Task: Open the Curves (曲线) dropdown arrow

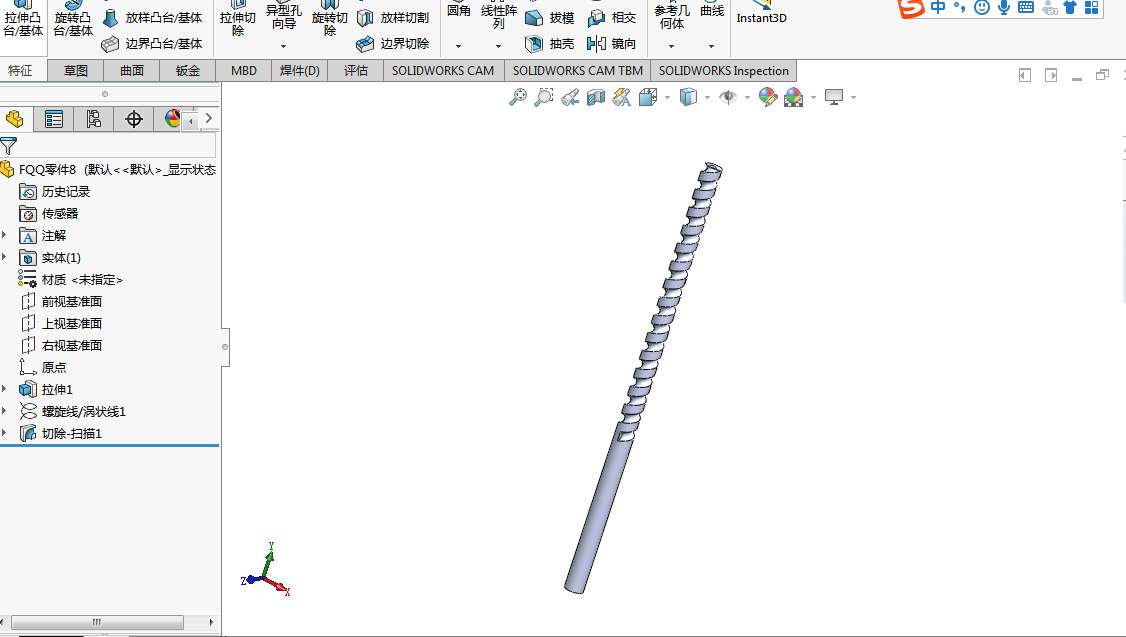Action: pos(712,46)
